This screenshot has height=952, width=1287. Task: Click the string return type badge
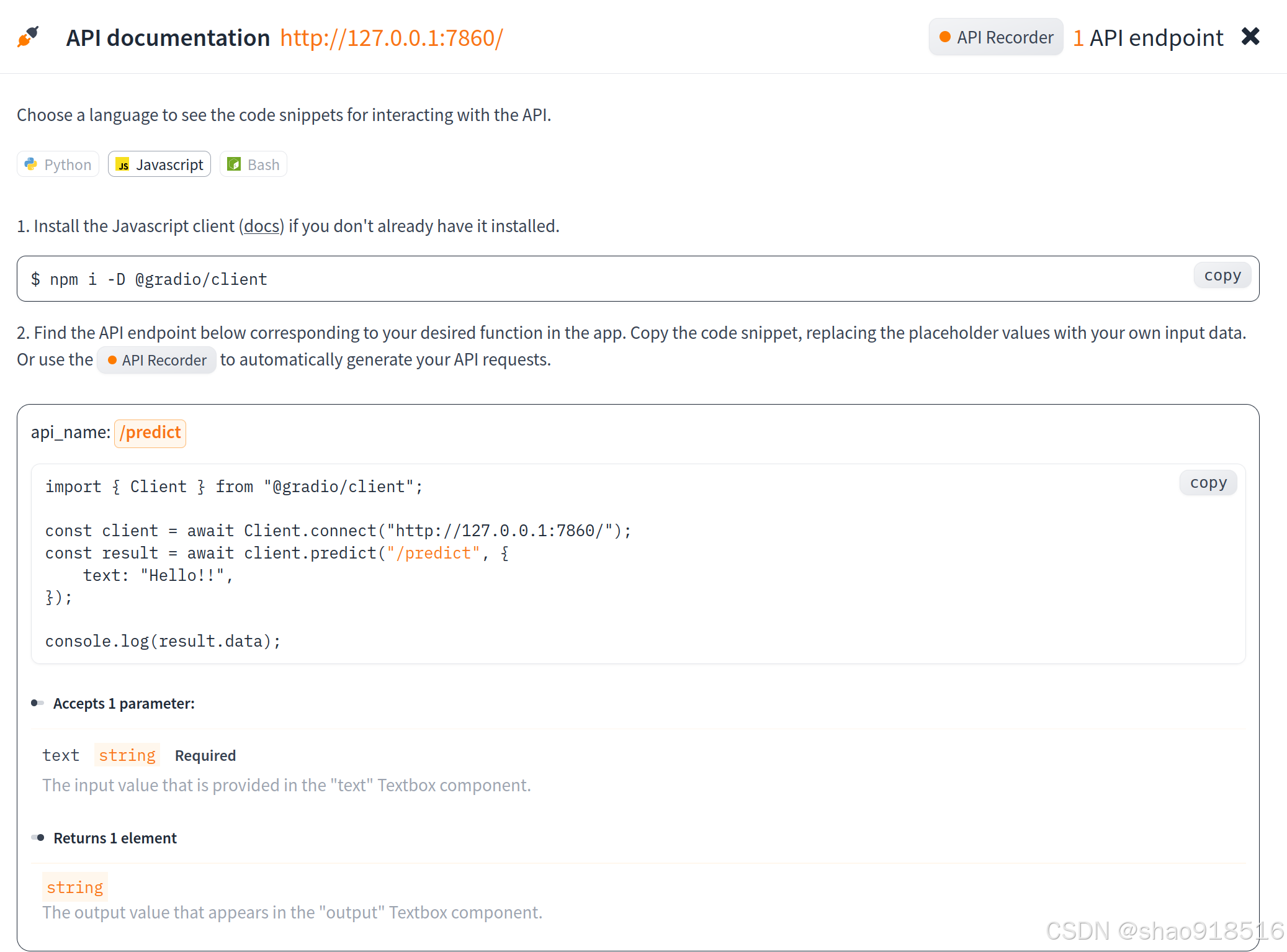(x=75, y=887)
